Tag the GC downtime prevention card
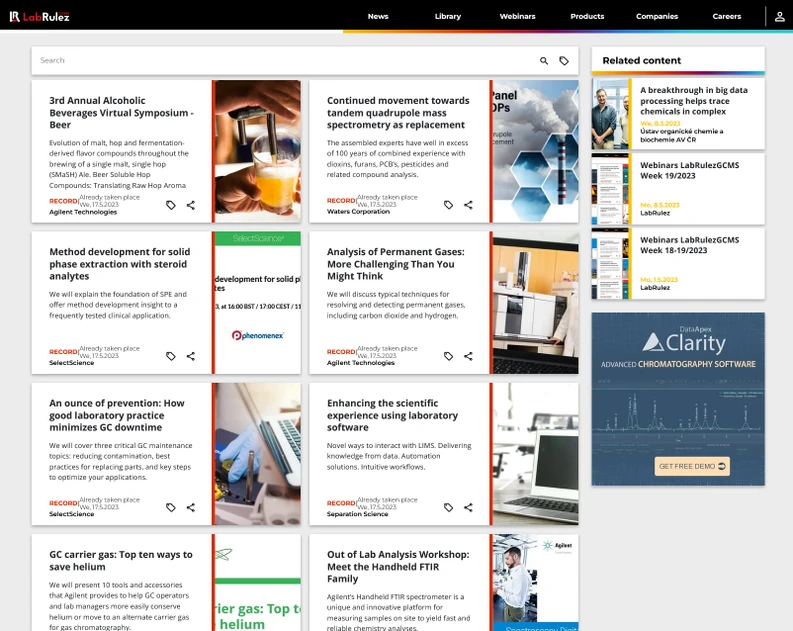Screen dimensions: 793x631 pyautogui.click(x=171, y=507)
